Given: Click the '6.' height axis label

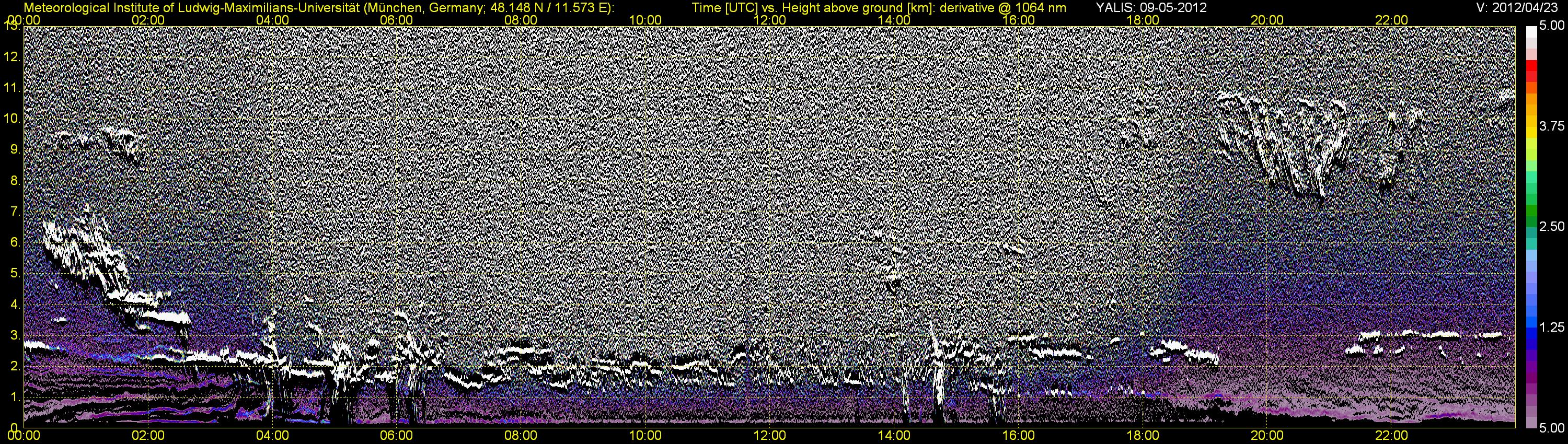Looking at the screenshot, I should 15,242.
